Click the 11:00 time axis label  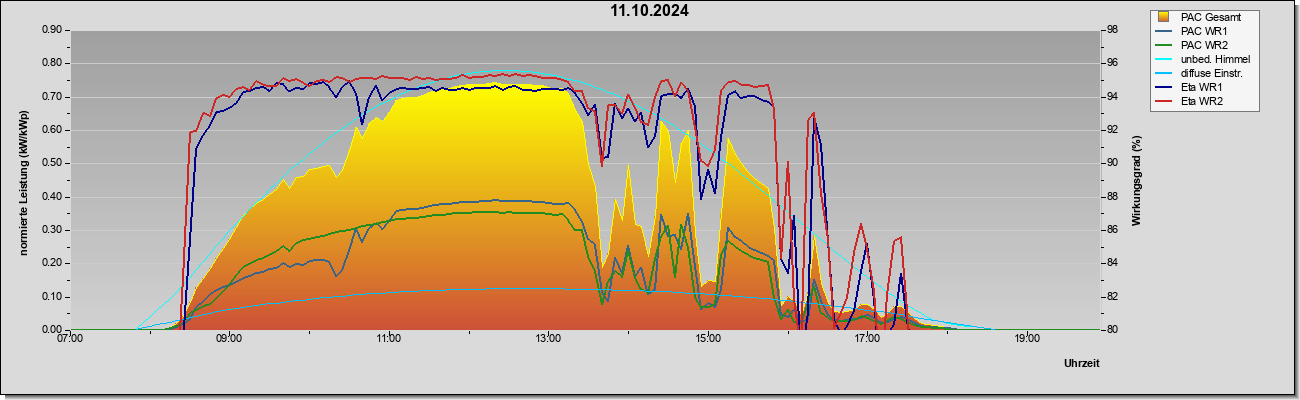[x=389, y=339]
